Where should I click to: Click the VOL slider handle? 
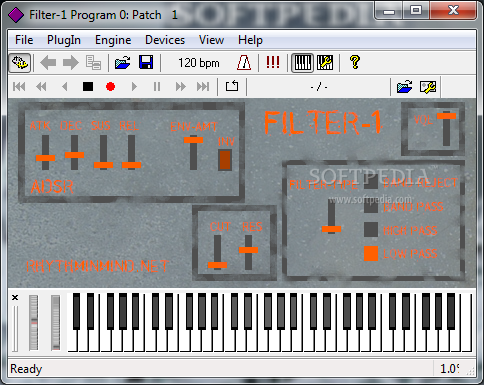tap(446, 116)
